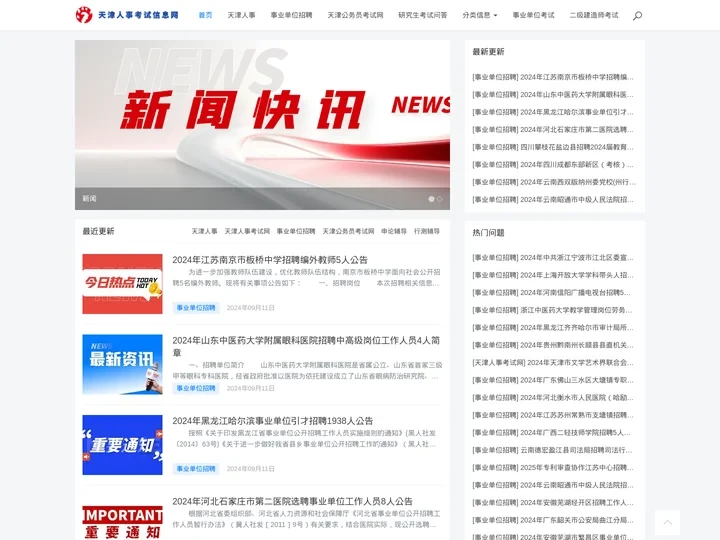Image resolution: width=720 pixels, height=540 pixels.
Task: Open article 黑龙江哈尔滨事业单位引才招聘1938人公告
Action: [x=273, y=421]
